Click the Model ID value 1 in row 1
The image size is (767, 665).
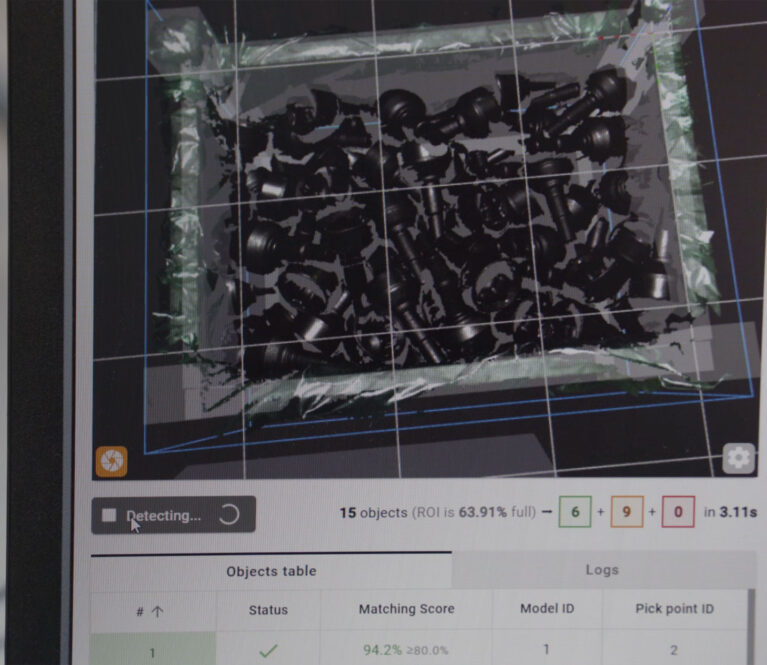pyautogui.click(x=546, y=649)
